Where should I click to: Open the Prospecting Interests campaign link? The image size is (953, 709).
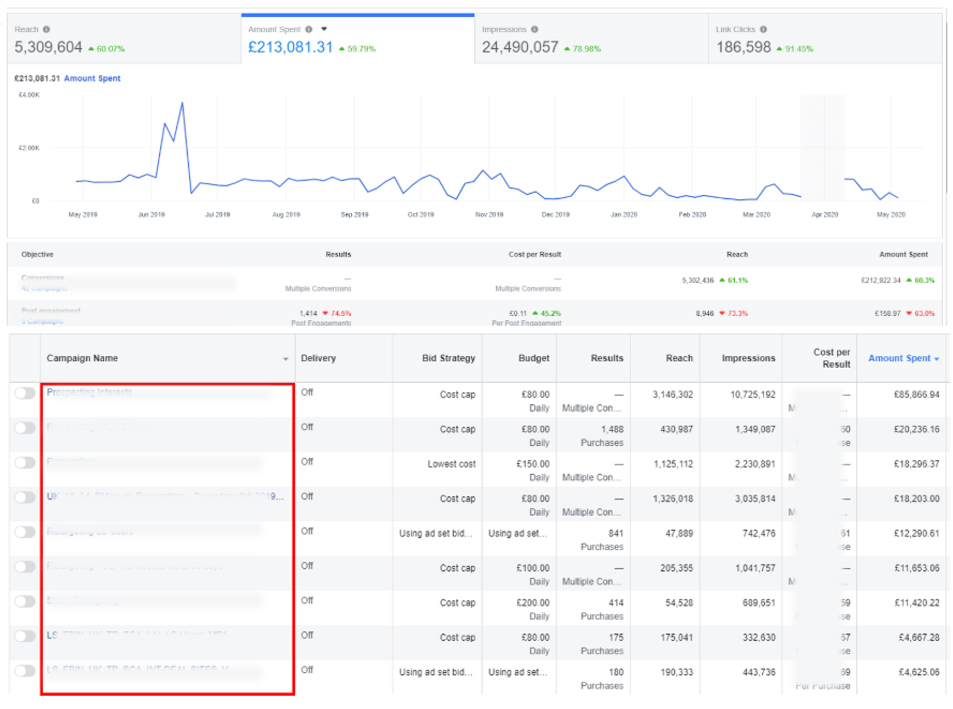[89, 392]
